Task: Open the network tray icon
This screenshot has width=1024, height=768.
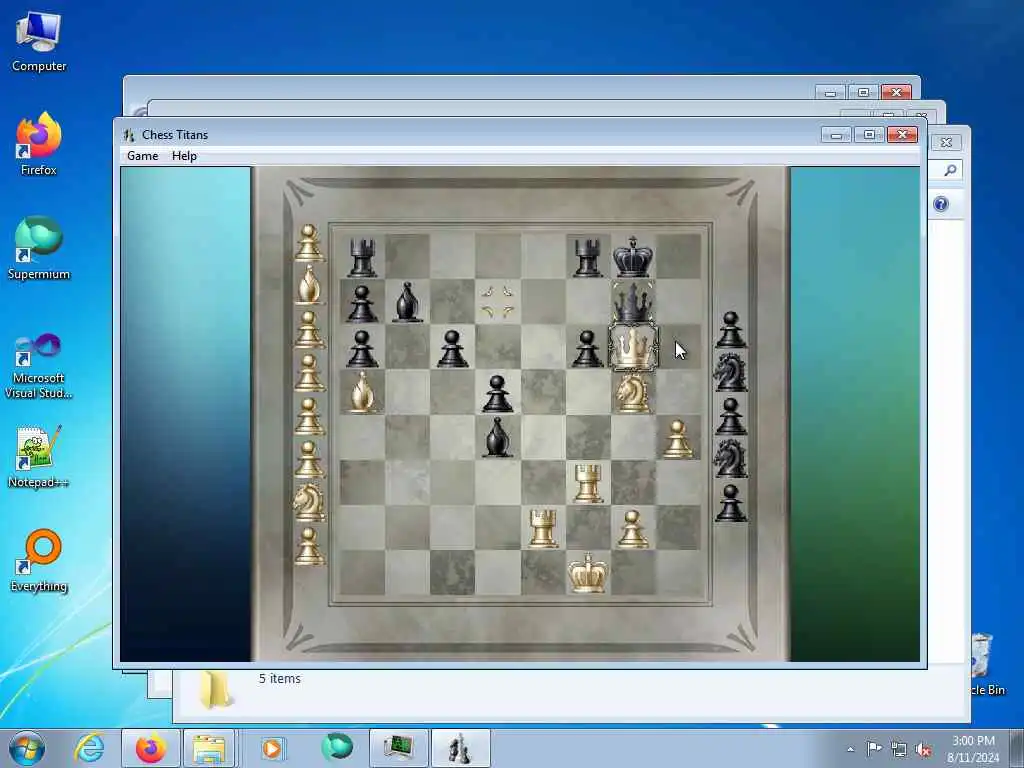Action: pos(899,750)
